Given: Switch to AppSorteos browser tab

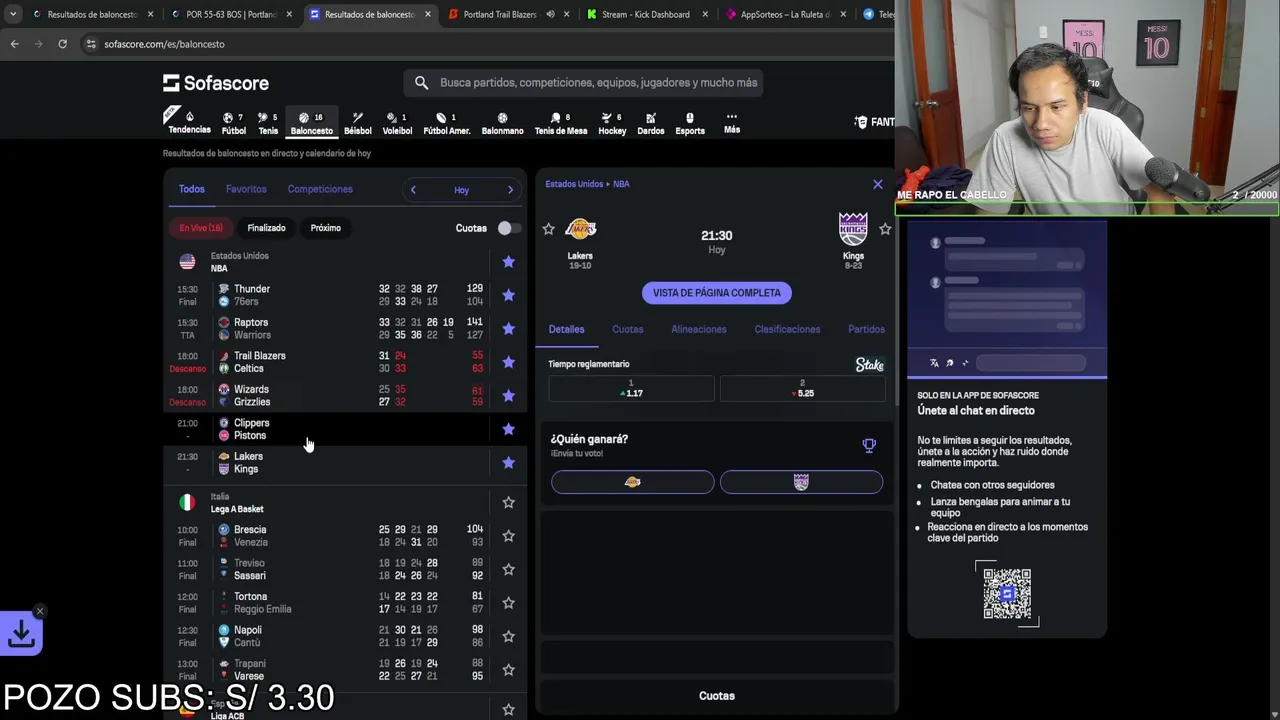Looking at the screenshot, I should (x=783, y=14).
